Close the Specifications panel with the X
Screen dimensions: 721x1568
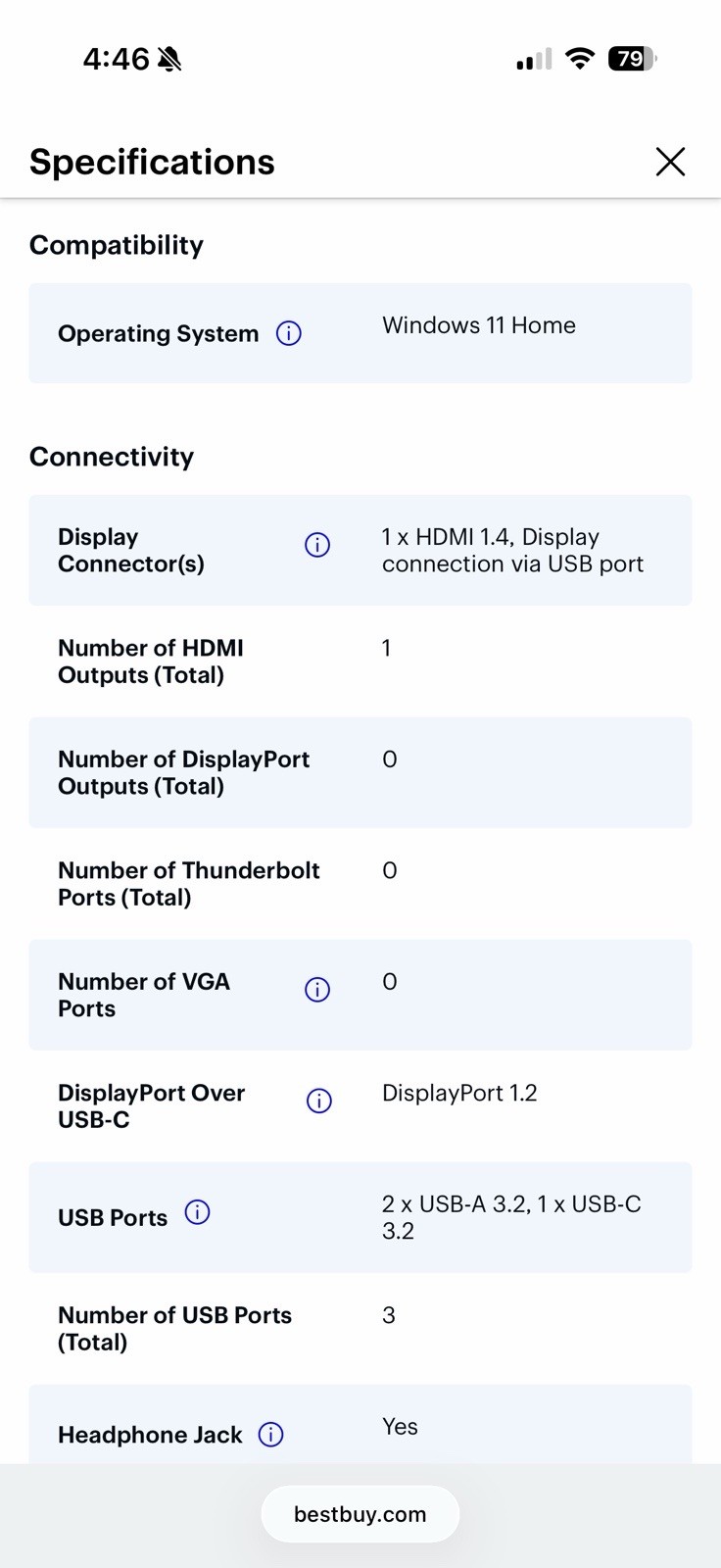point(670,162)
